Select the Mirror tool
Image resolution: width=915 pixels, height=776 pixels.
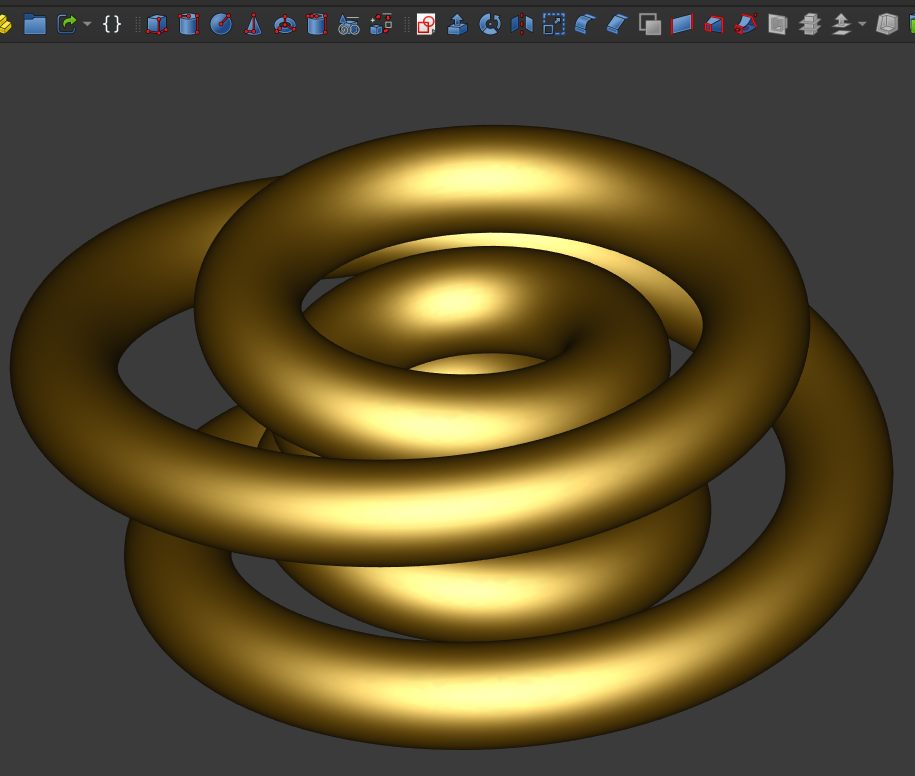click(x=522, y=25)
